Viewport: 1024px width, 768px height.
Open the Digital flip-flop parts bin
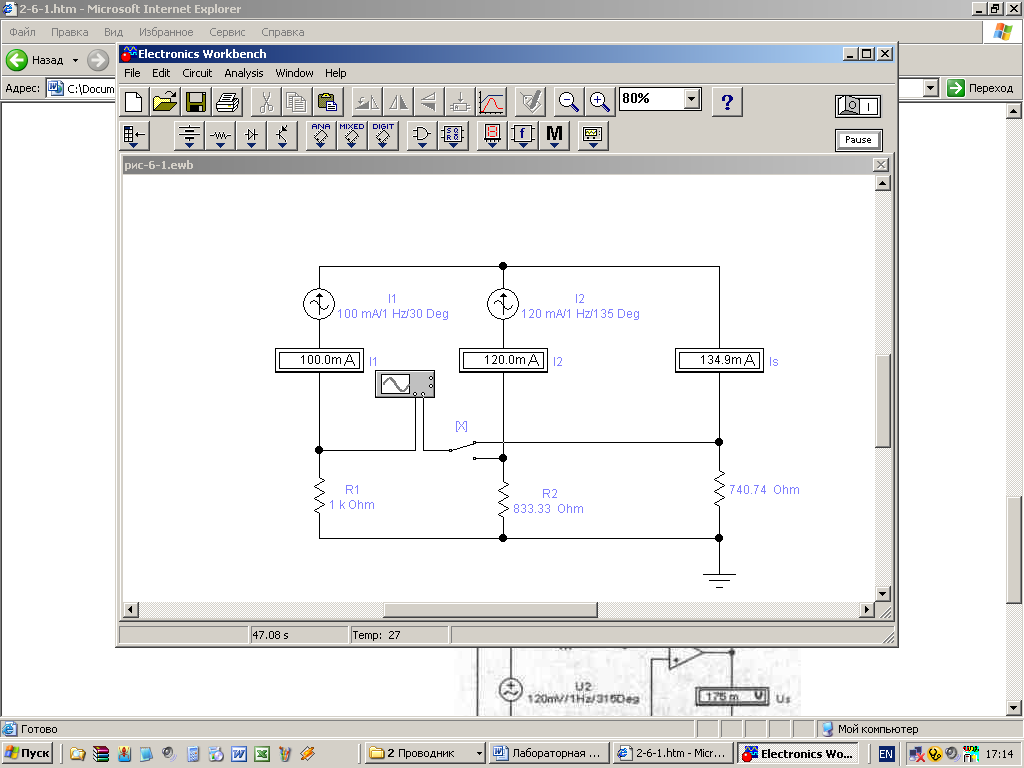point(453,136)
